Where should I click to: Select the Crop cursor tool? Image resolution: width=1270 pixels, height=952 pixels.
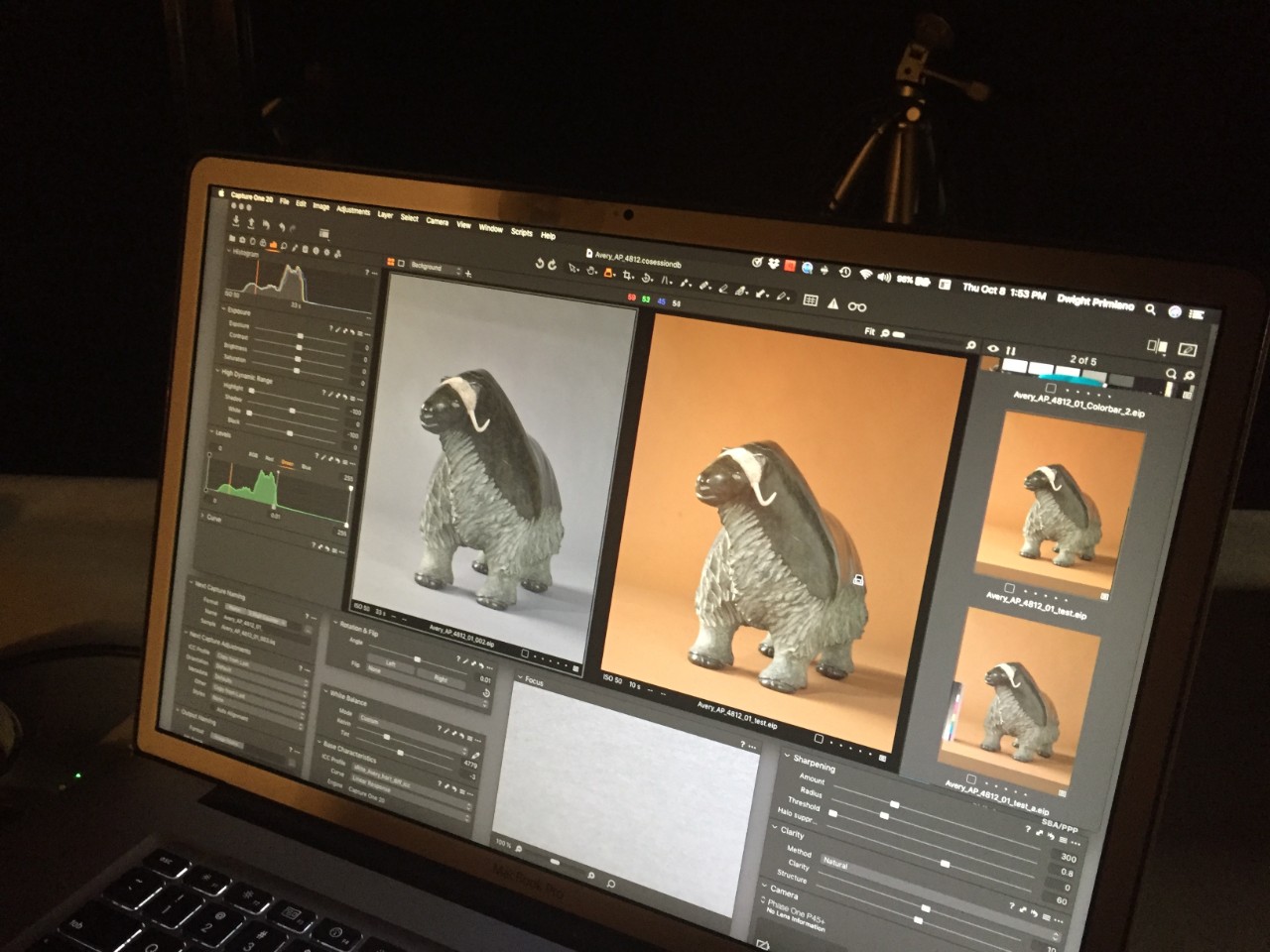tap(627, 275)
